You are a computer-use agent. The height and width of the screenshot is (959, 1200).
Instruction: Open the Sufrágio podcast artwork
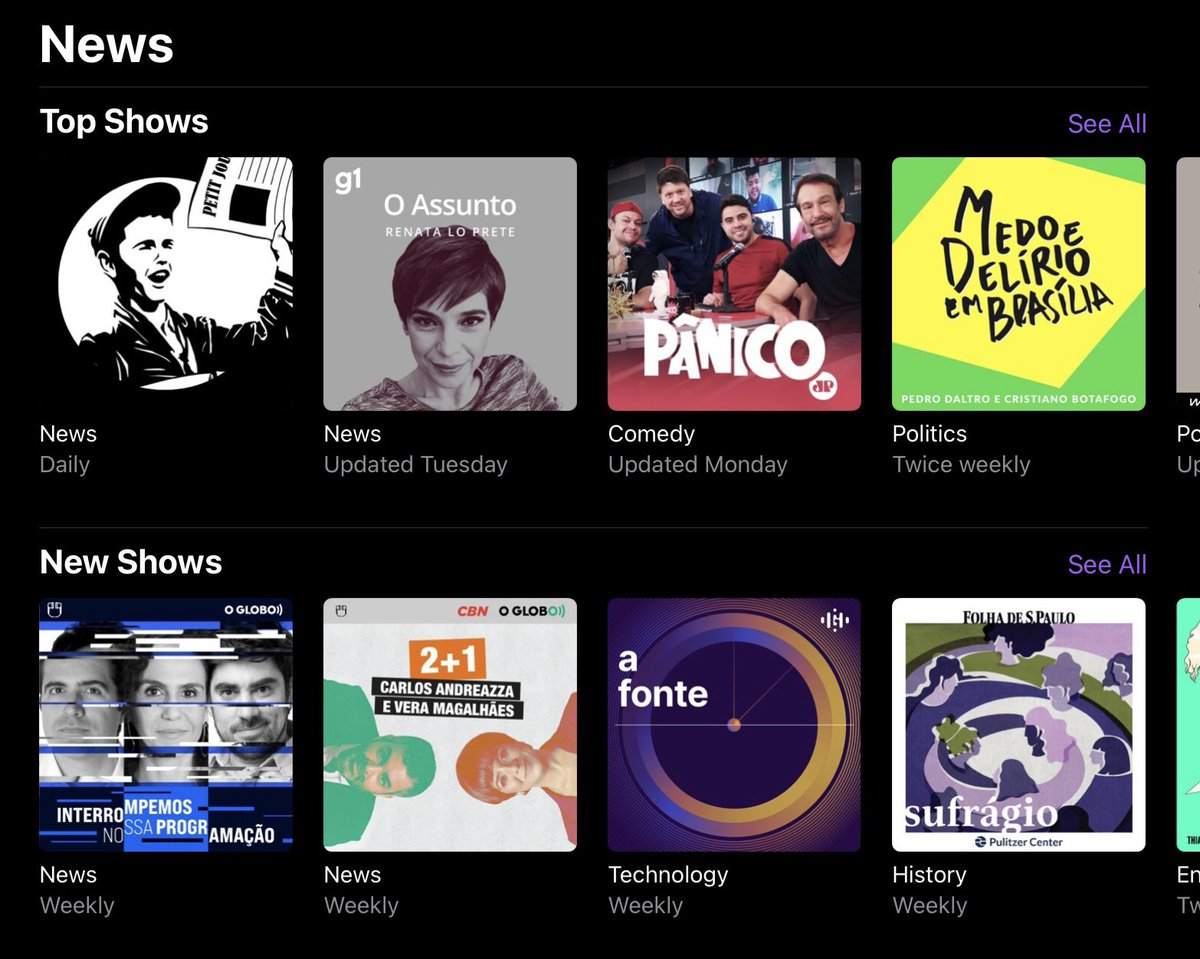pyautogui.click(x=1018, y=725)
